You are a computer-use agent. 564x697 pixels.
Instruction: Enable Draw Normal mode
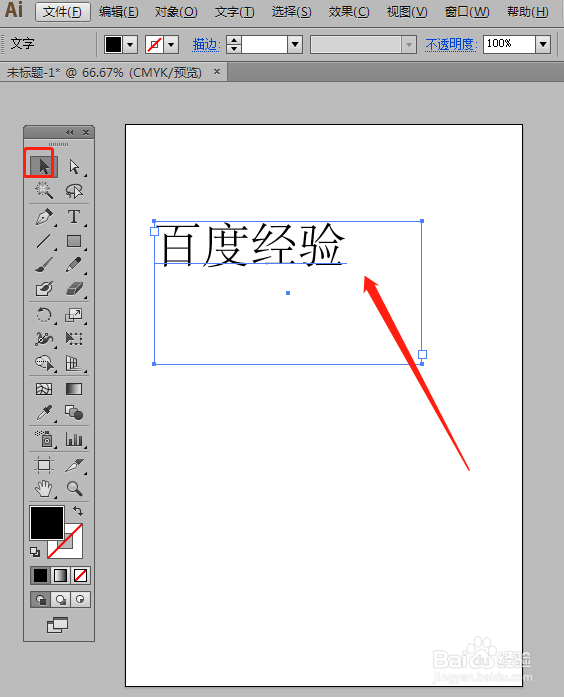40,600
